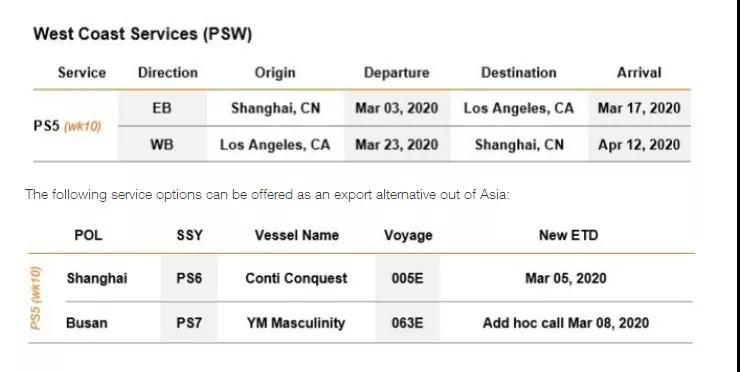Screen dimensions: 740x372
Task: Click the West Coast Services (PSW) heading
Action: [143, 34]
